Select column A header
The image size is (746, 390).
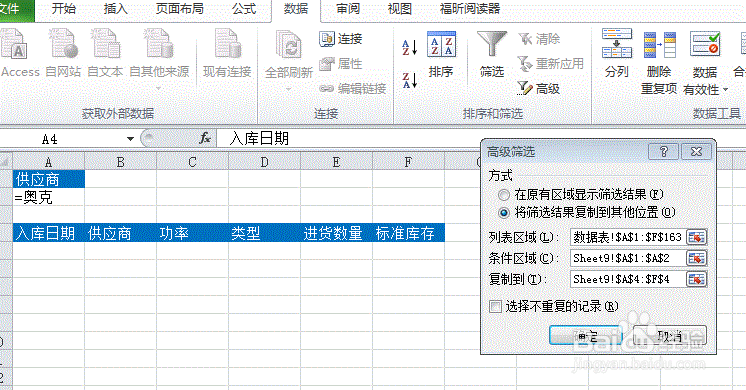tap(49, 162)
